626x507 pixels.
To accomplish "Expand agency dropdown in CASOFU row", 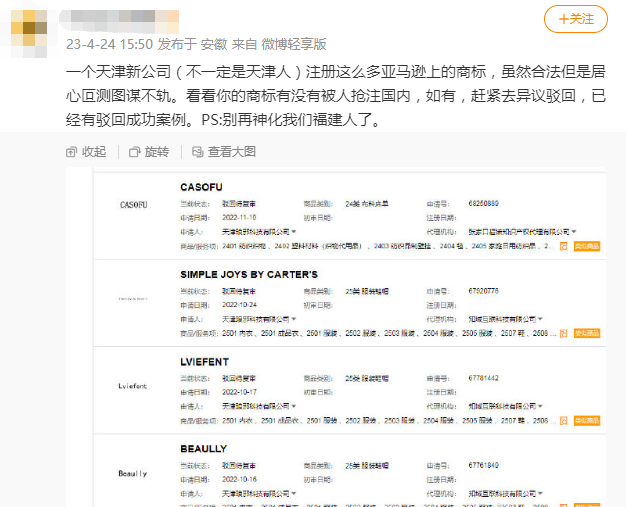I will pyautogui.click(x=574, y=232).
